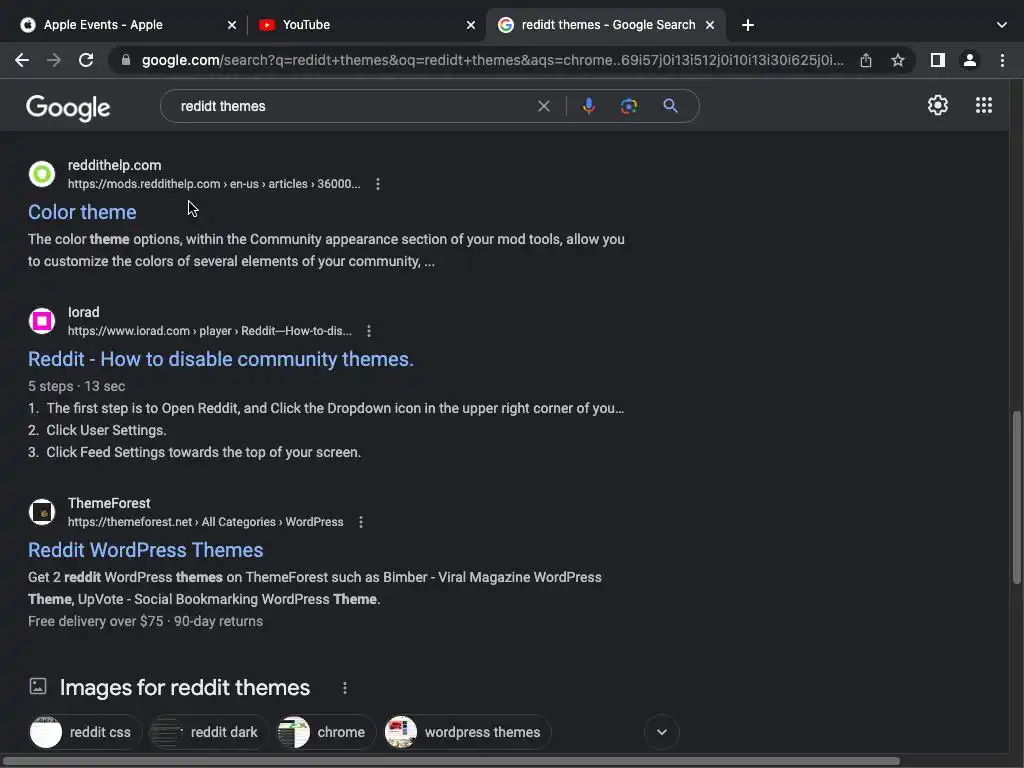This screenshot has height=768, width=1024.
Task: Select the chrome image chip
Action: (x=326, y=732)
